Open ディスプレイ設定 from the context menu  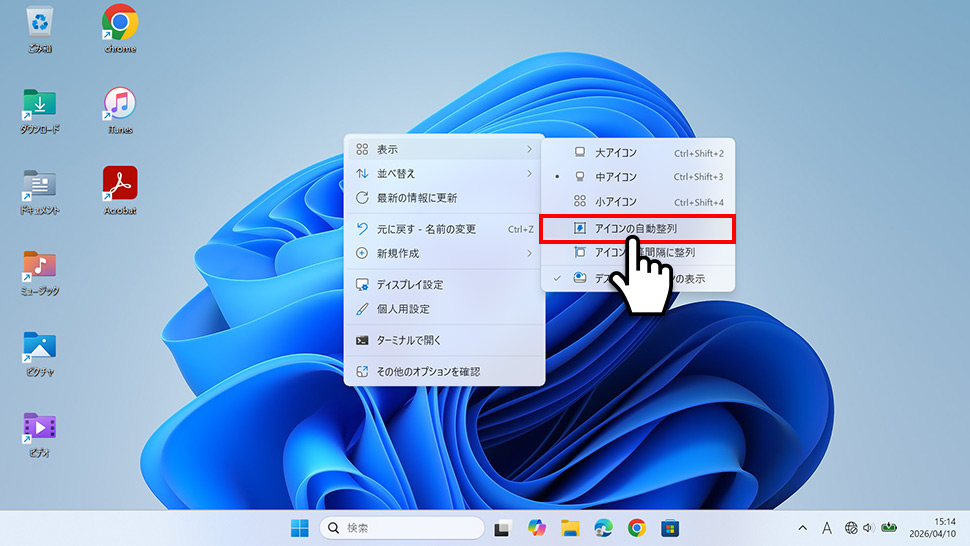(x=444, y=284)
